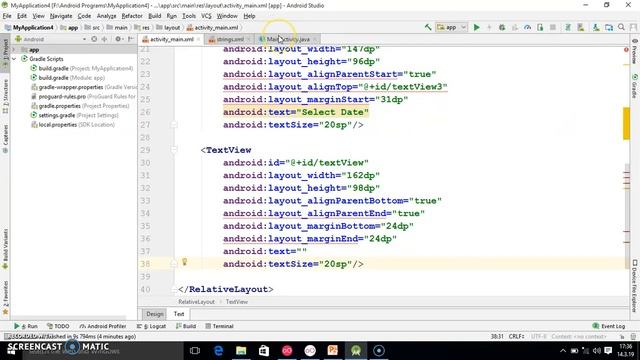Open the Build menu
This screenshot has width=640, height=360.
point(154,16)
